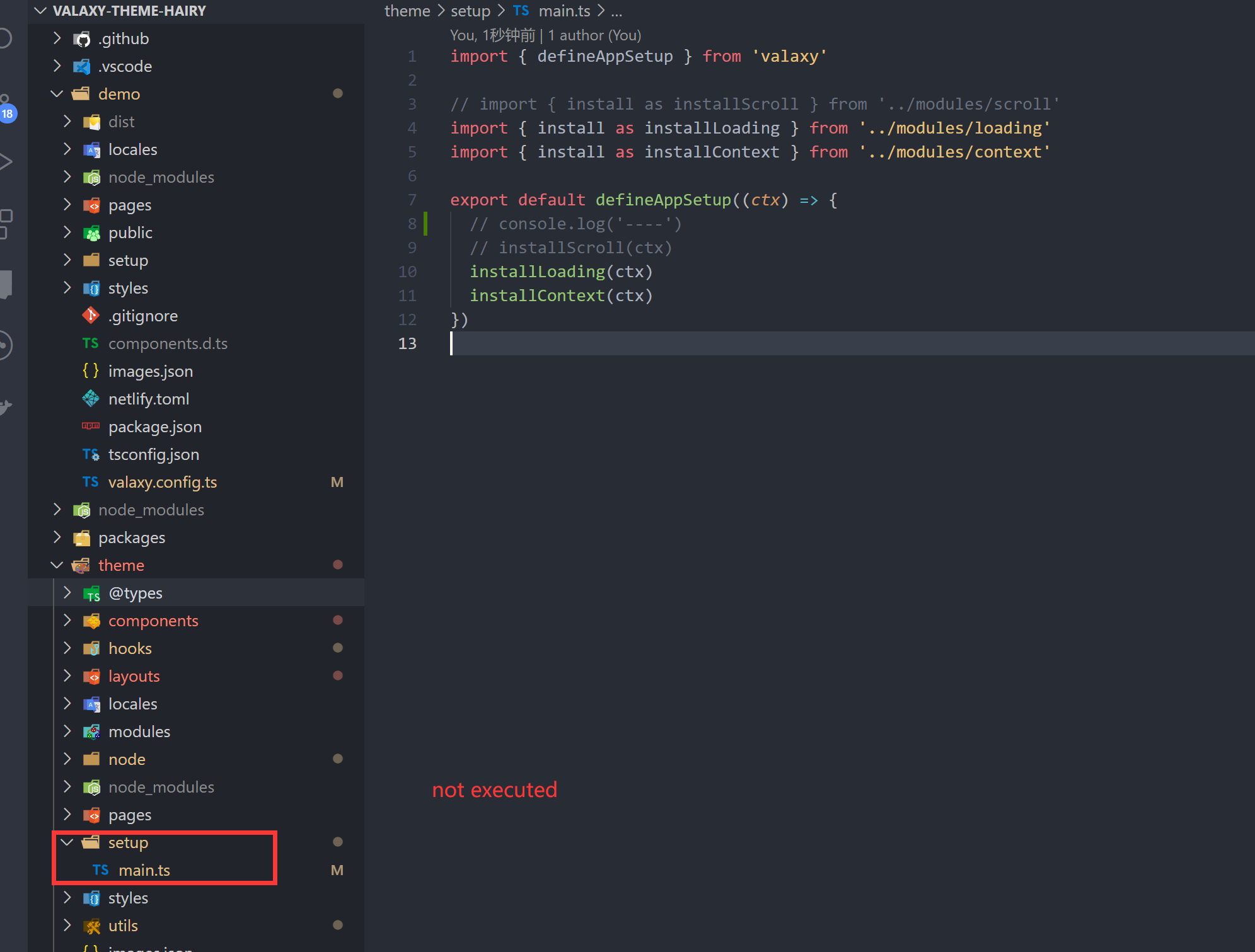The width and height of the screenshot is (1255, 952).
Task: Click the locales folder icon under theme
Action: [x=92, y=704]
